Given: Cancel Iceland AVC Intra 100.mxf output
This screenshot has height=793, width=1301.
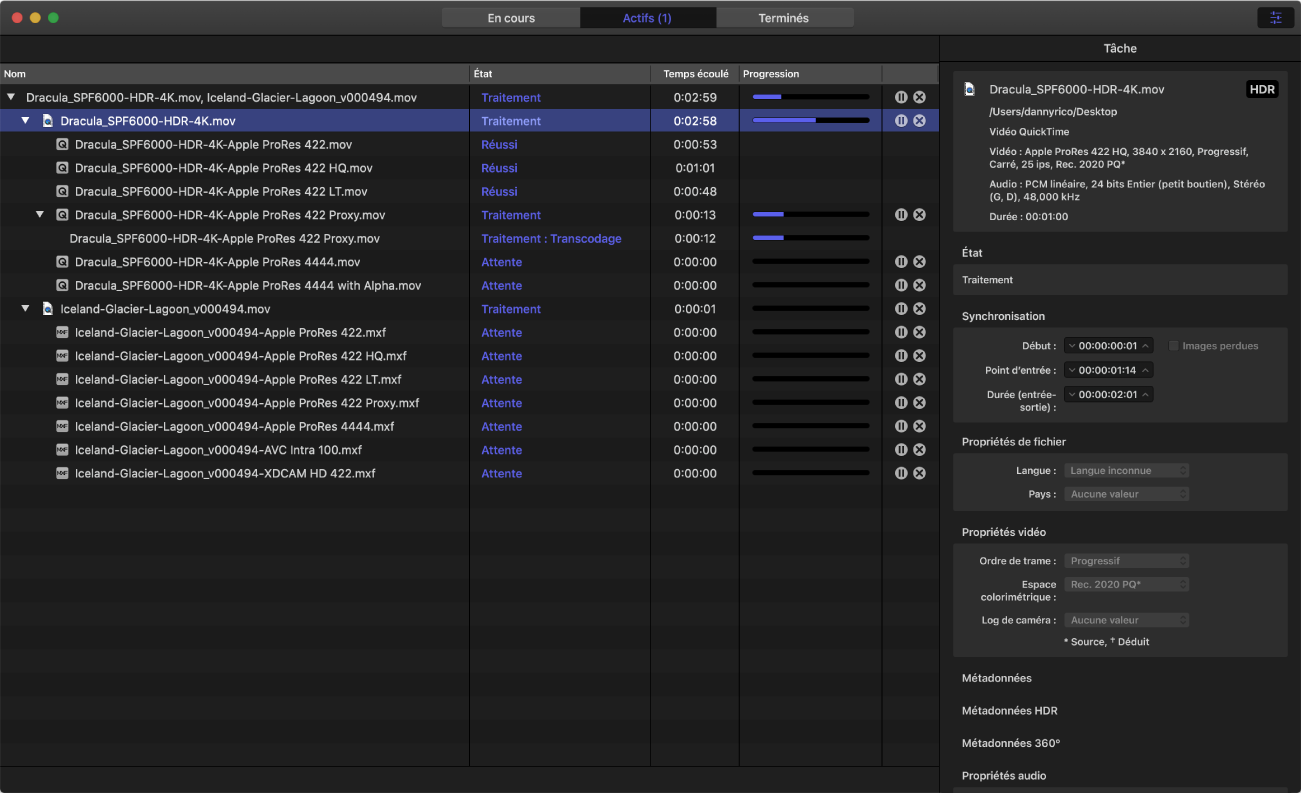Looking at the screenshot, I should 919,450.
